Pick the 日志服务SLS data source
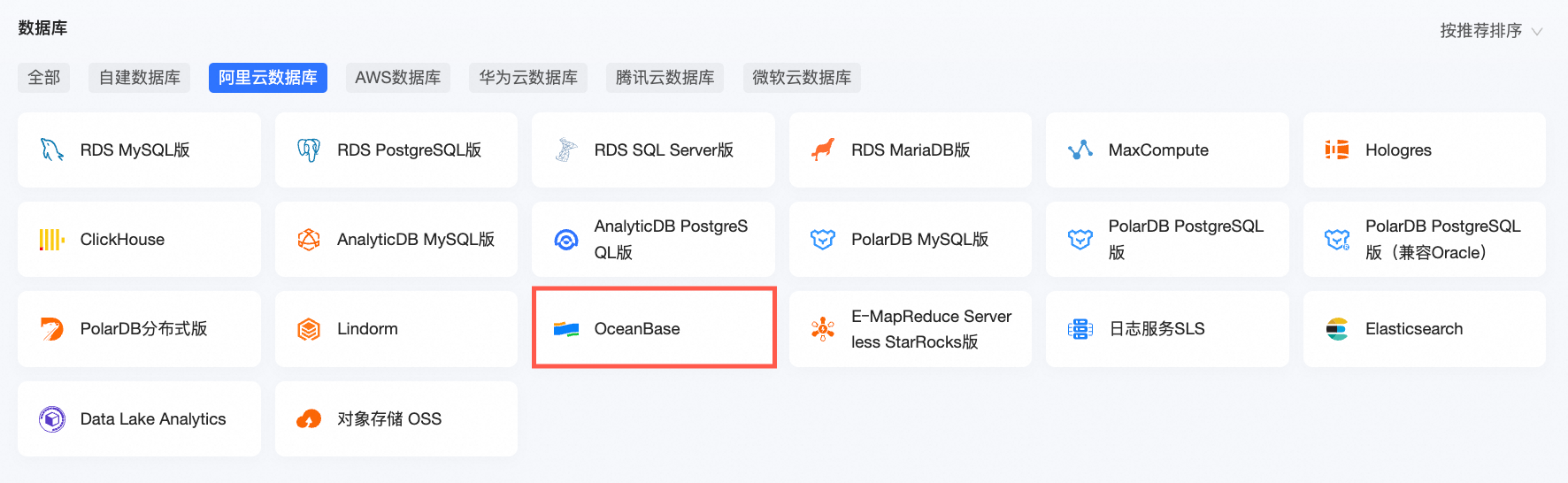The image size is (1568, 483). 1166,329
